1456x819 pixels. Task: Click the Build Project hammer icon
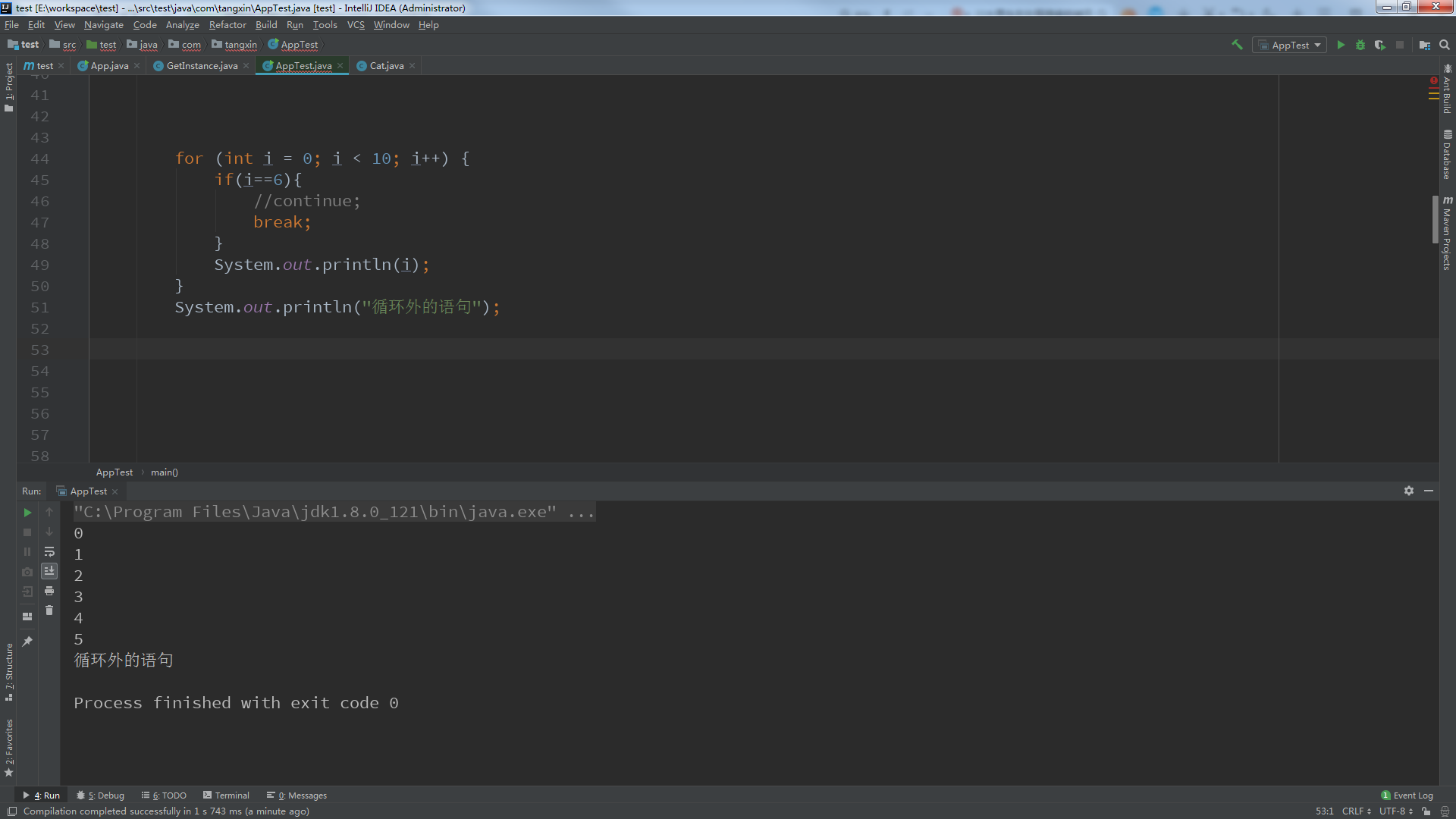click(1237, 45)
